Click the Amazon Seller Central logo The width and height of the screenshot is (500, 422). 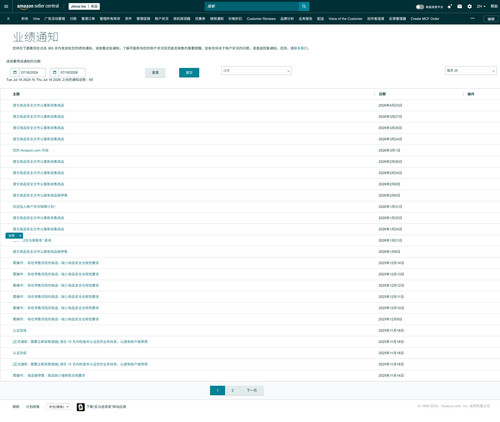[38, 6]
